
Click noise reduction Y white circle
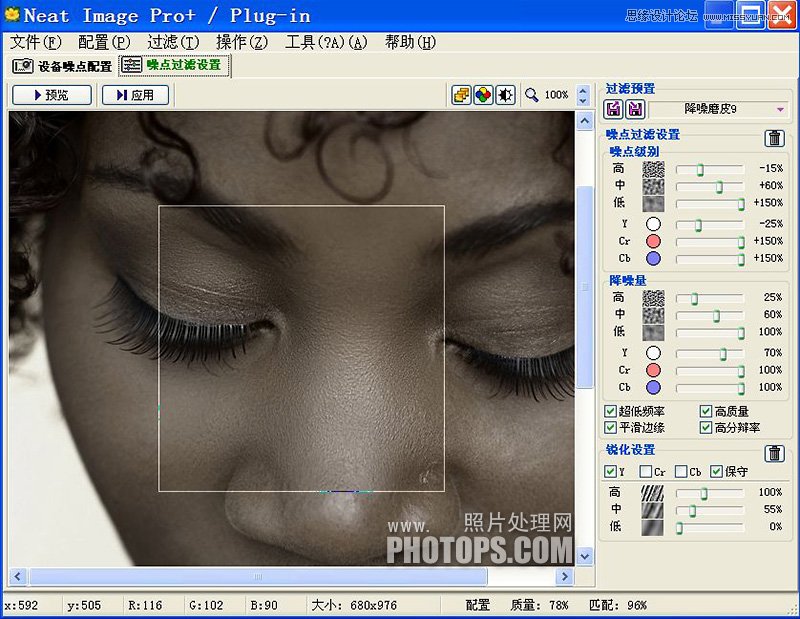click(x=653, y=353)
